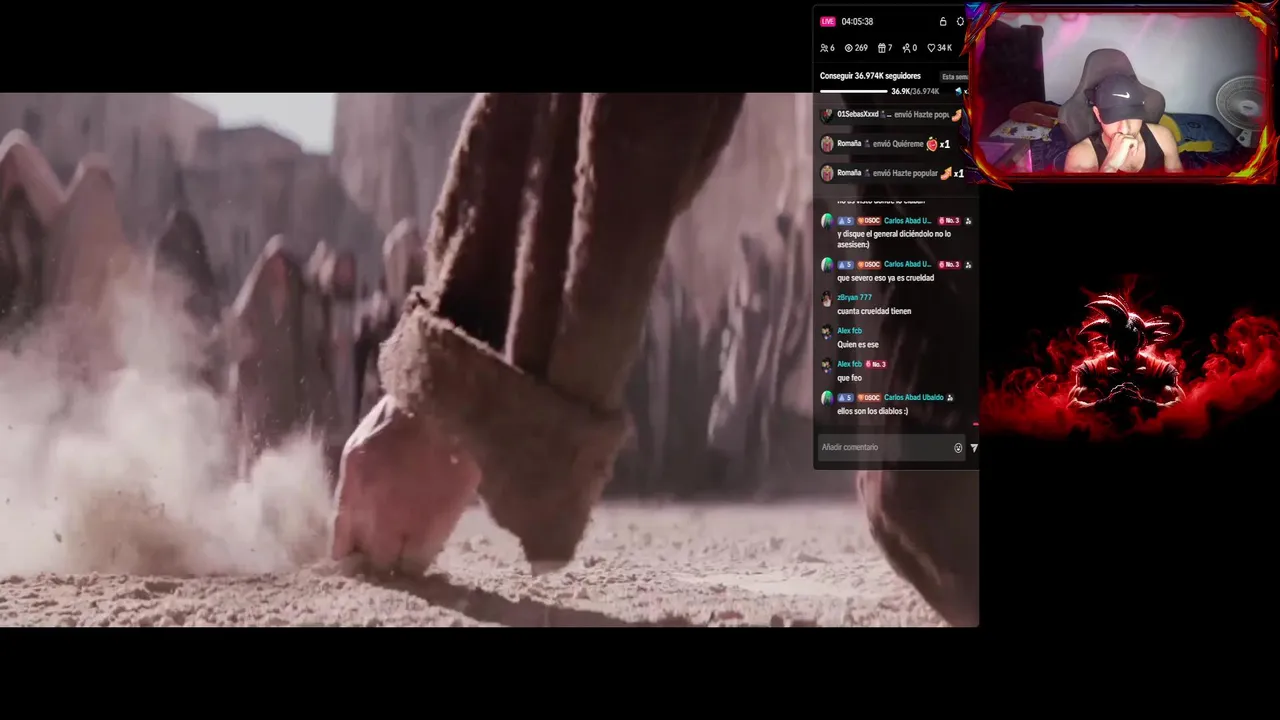Click the '04:05:38' stream timer
This screenshot has height=720, width=1280.
pyautogui.click(x=857, y=21)
